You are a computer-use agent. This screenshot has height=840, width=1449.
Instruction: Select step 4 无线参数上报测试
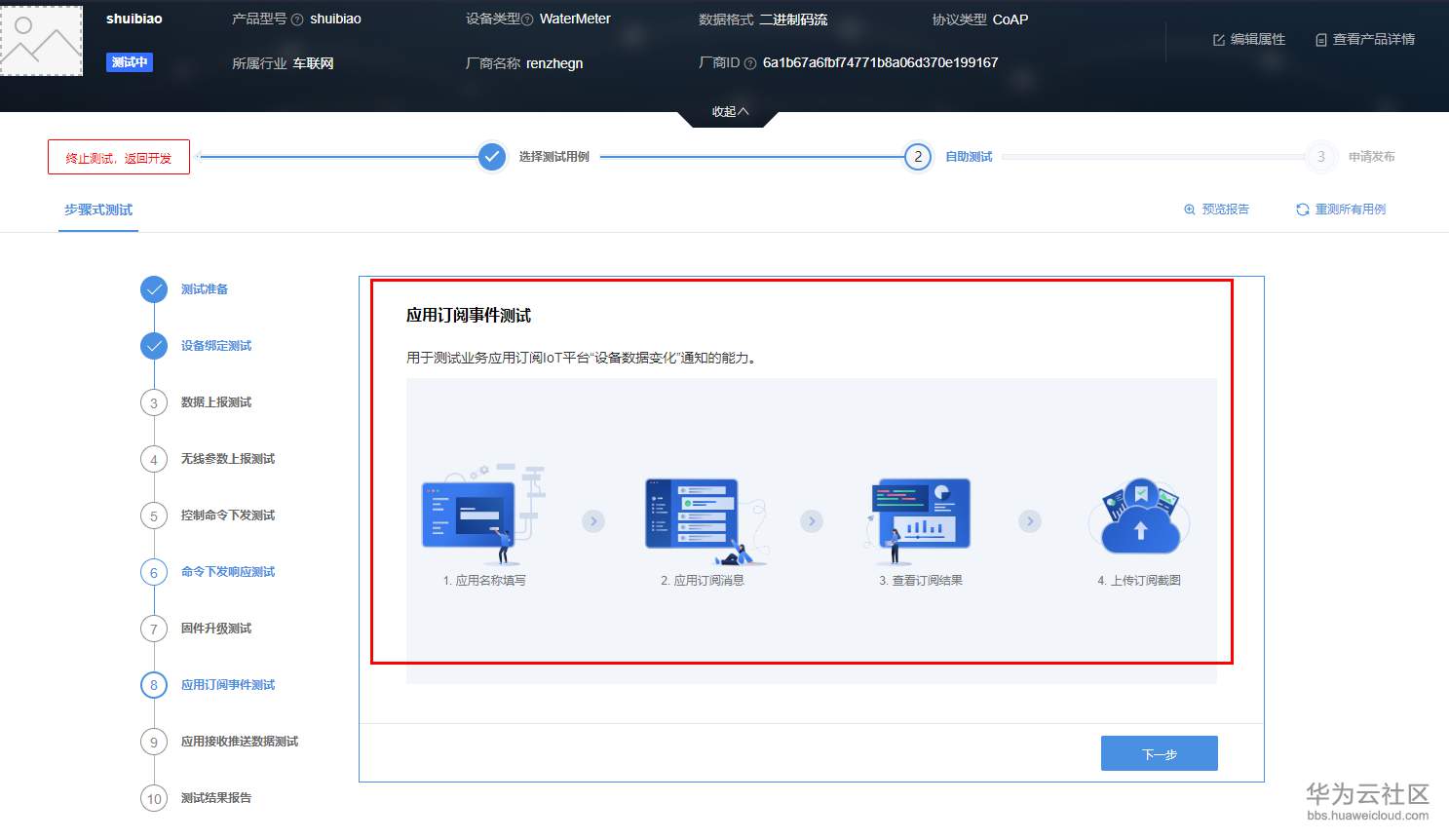pyautogui.click(x=210, y=459)
